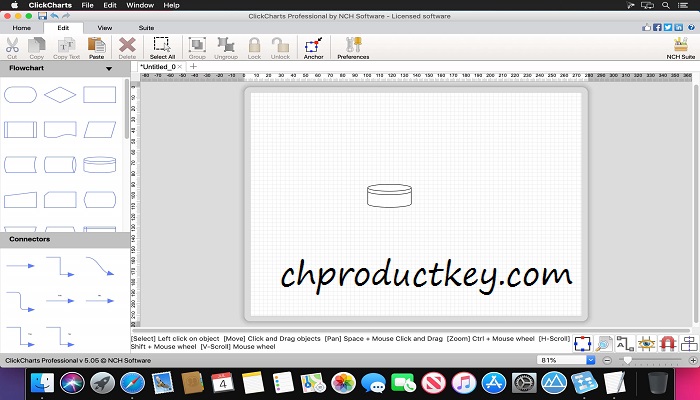Click the Twitter share icon
The width and height of the screenshot is (700, 400).
tap(668, 27)
